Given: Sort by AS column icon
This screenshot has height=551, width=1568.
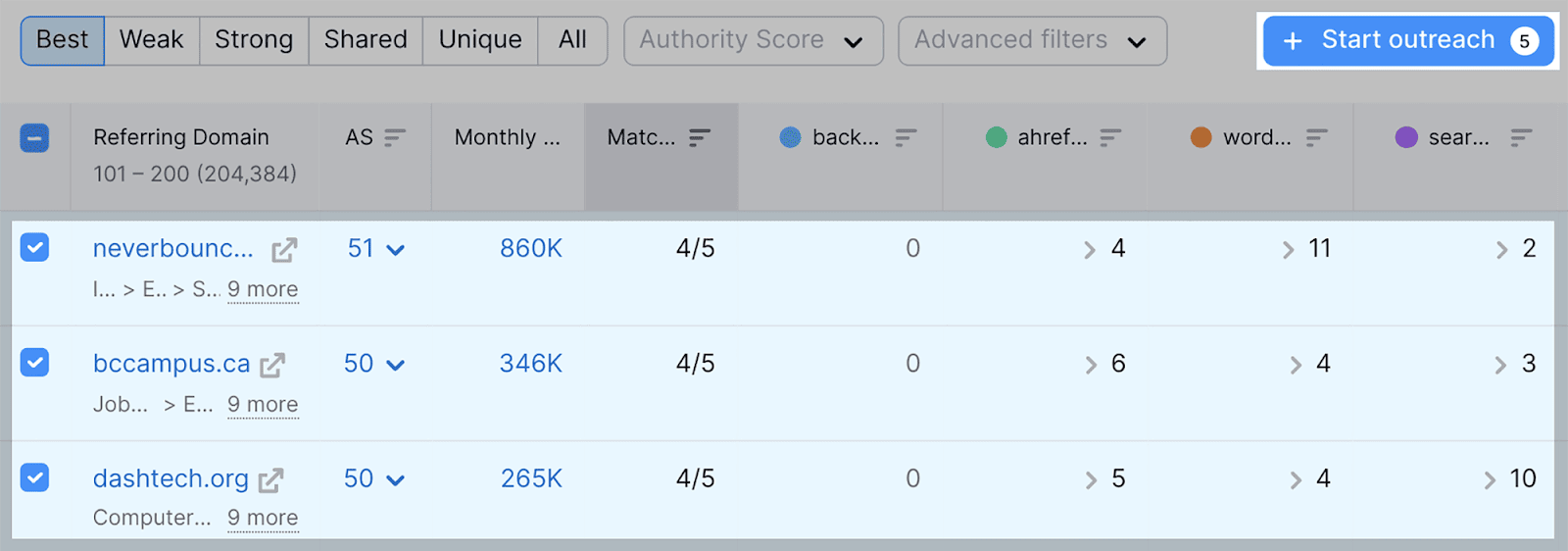Looking at the screenshot, I should (395, 138).
